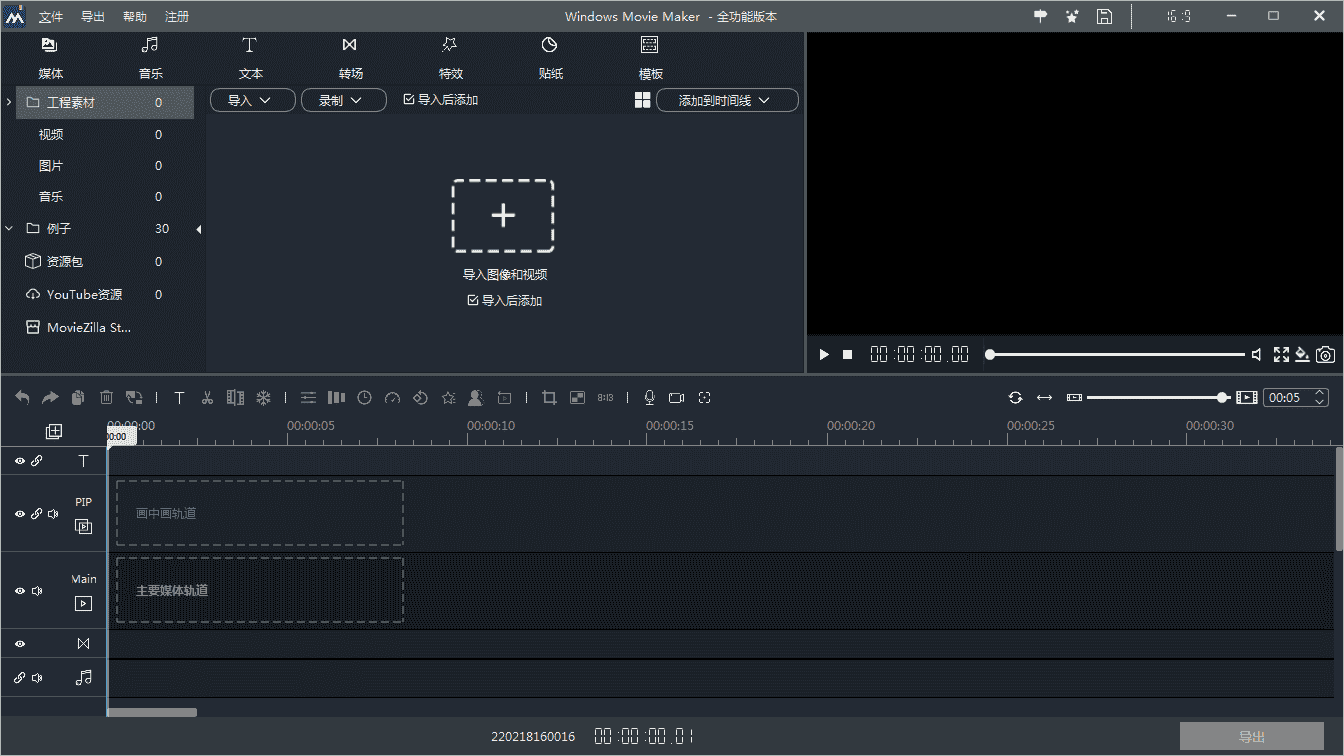
Task: Click the preview seek slider
Action: (x=1116, y=355)
